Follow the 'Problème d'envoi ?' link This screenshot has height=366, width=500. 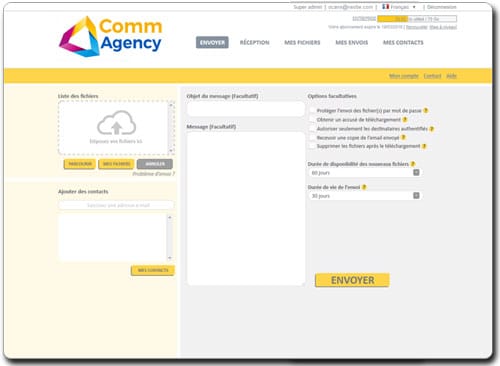(x=153, y=174)
